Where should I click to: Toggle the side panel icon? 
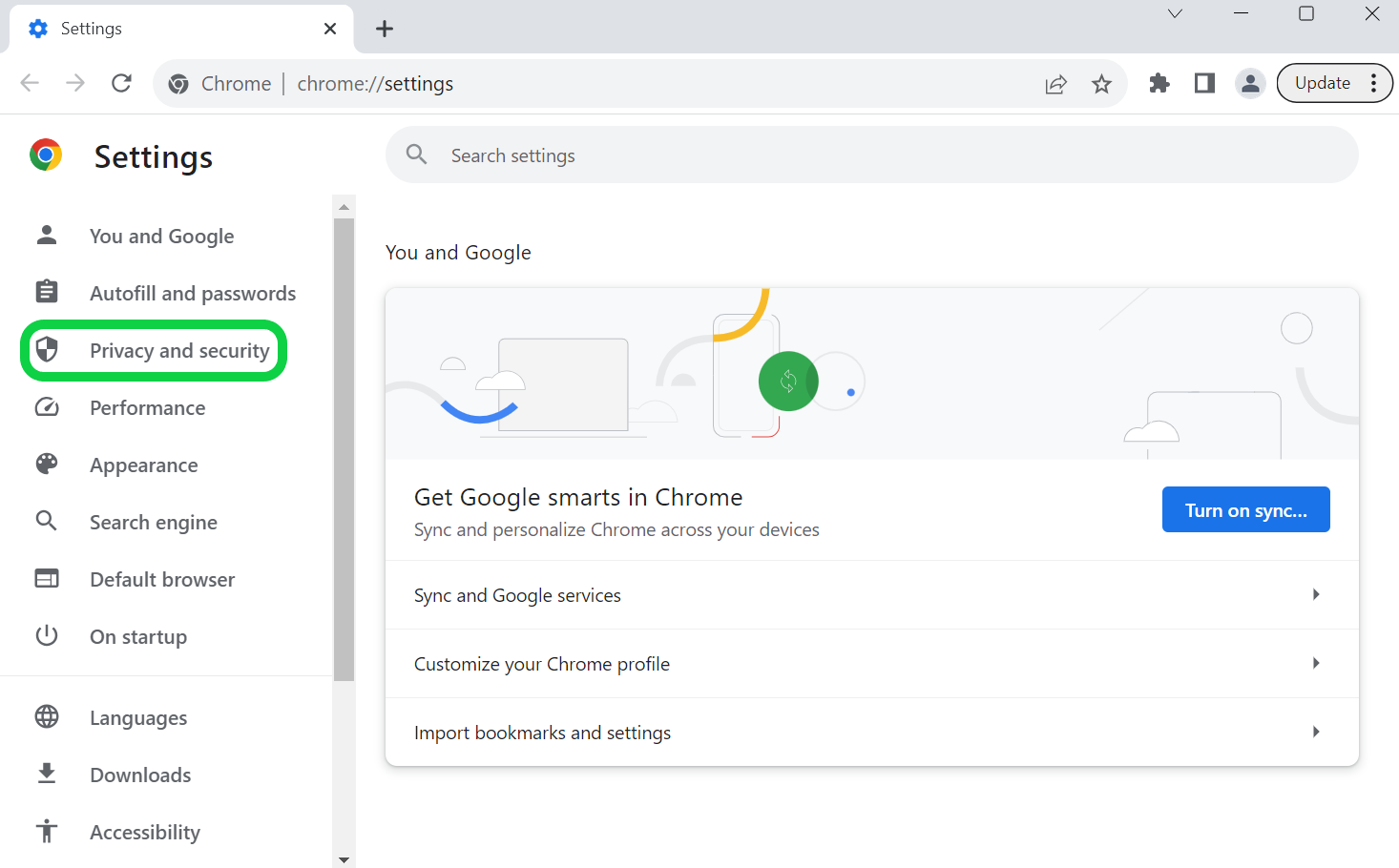[1204, 83]
